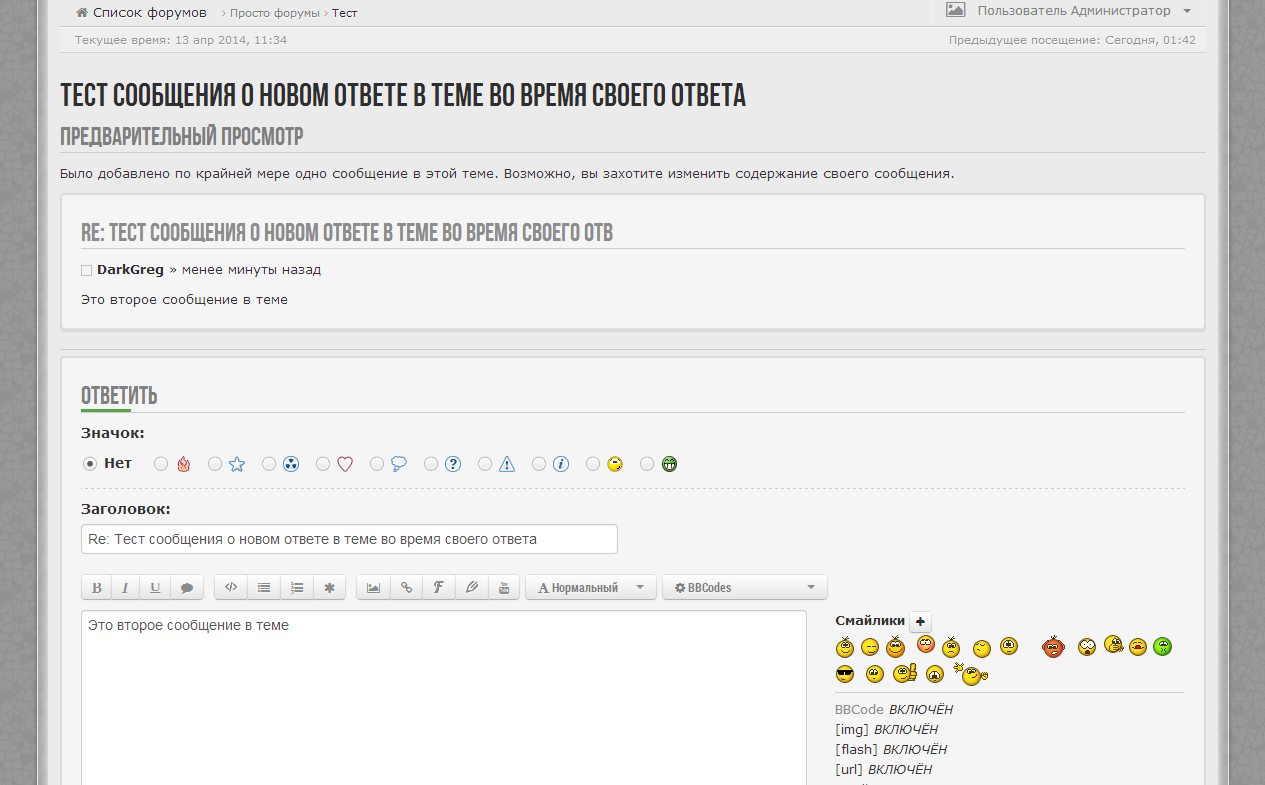The width and height of the screenshot is (1265, 785).
Task: Open the 'Нормальный' font size dropdown
Action: pos(590,588)
